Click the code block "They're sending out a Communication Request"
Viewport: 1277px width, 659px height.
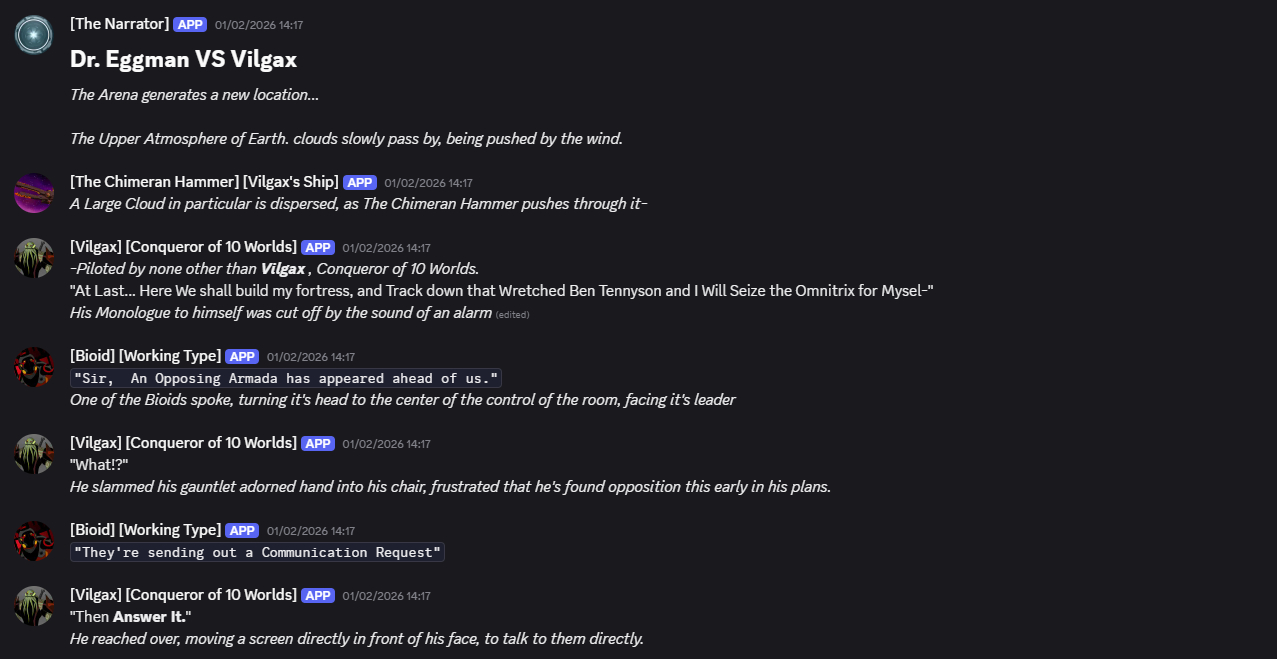(x=257, y=552)
